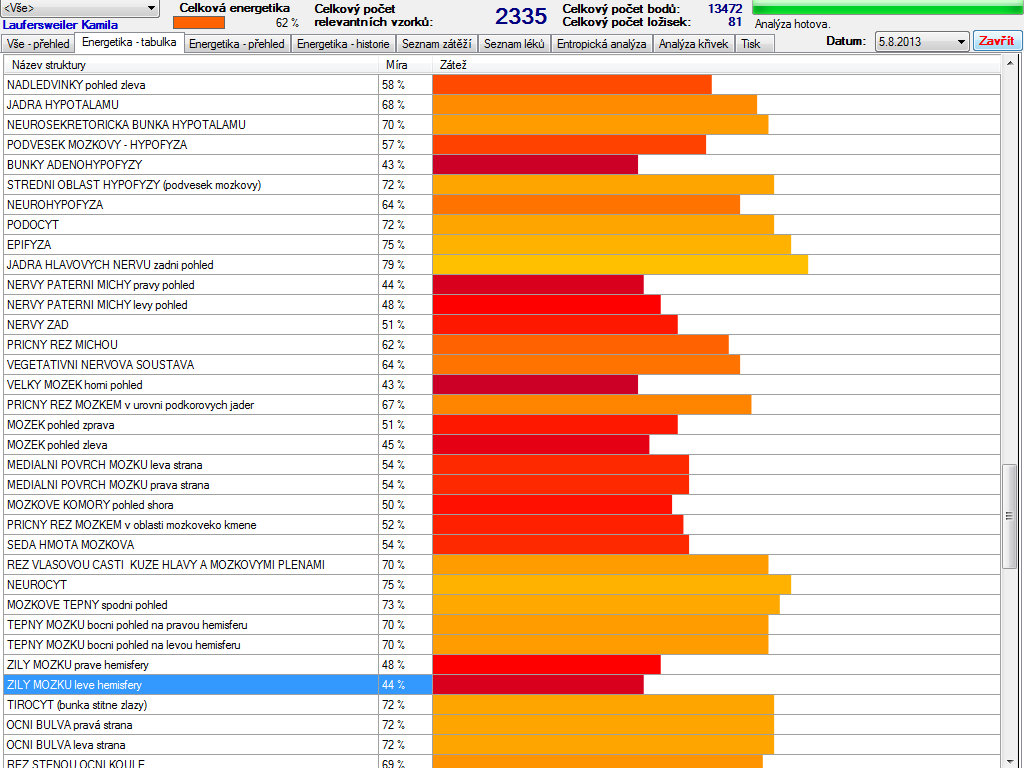The image size is (1024, 768).
Task: Switch to Entropická analýza tab
Action: point(601,44)
